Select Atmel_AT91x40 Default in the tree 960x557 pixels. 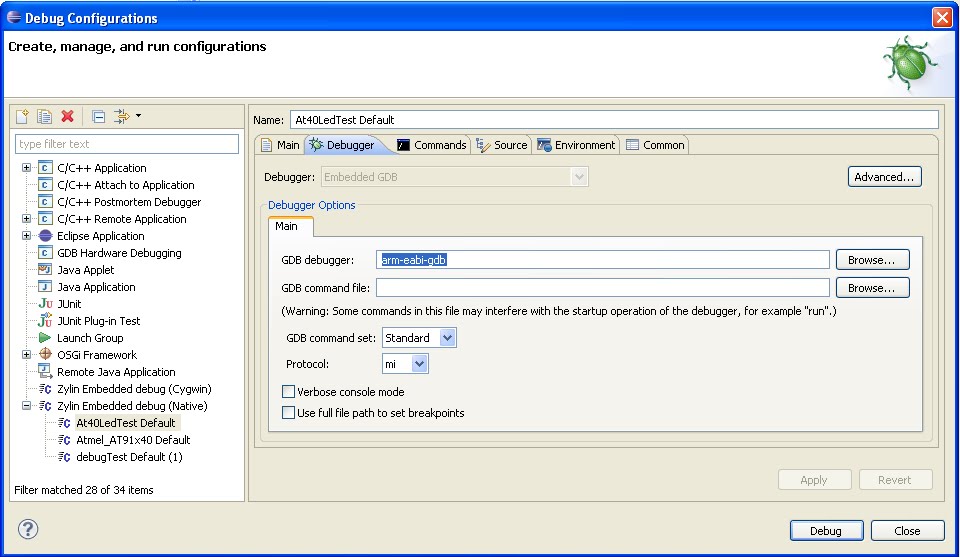click(x=133, y=440)
